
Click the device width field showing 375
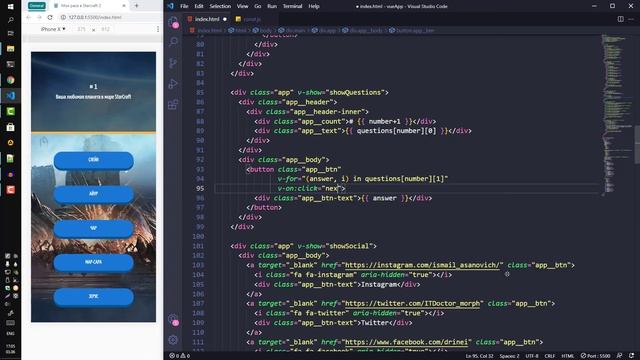pos(82,29)
